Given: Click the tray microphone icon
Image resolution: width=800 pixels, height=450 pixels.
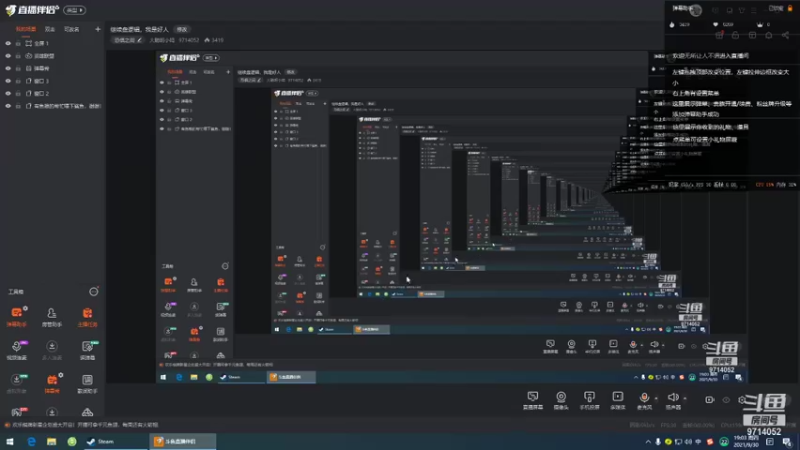Looking at the screenshot, I should click(658, 442).
